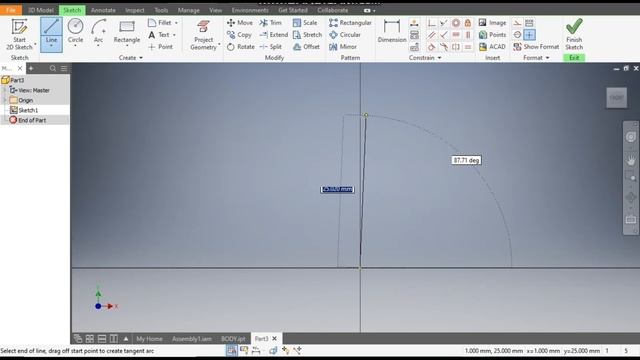Open the Fillet dropdown arrow
This screenshot has height=360, width=640.
(x=176, y=23)
